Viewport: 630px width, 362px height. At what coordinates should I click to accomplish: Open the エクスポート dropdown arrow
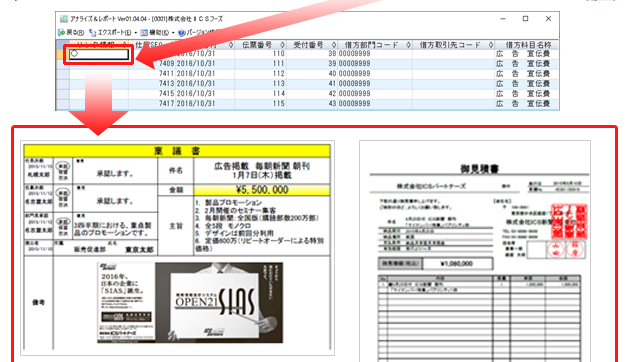135,33
